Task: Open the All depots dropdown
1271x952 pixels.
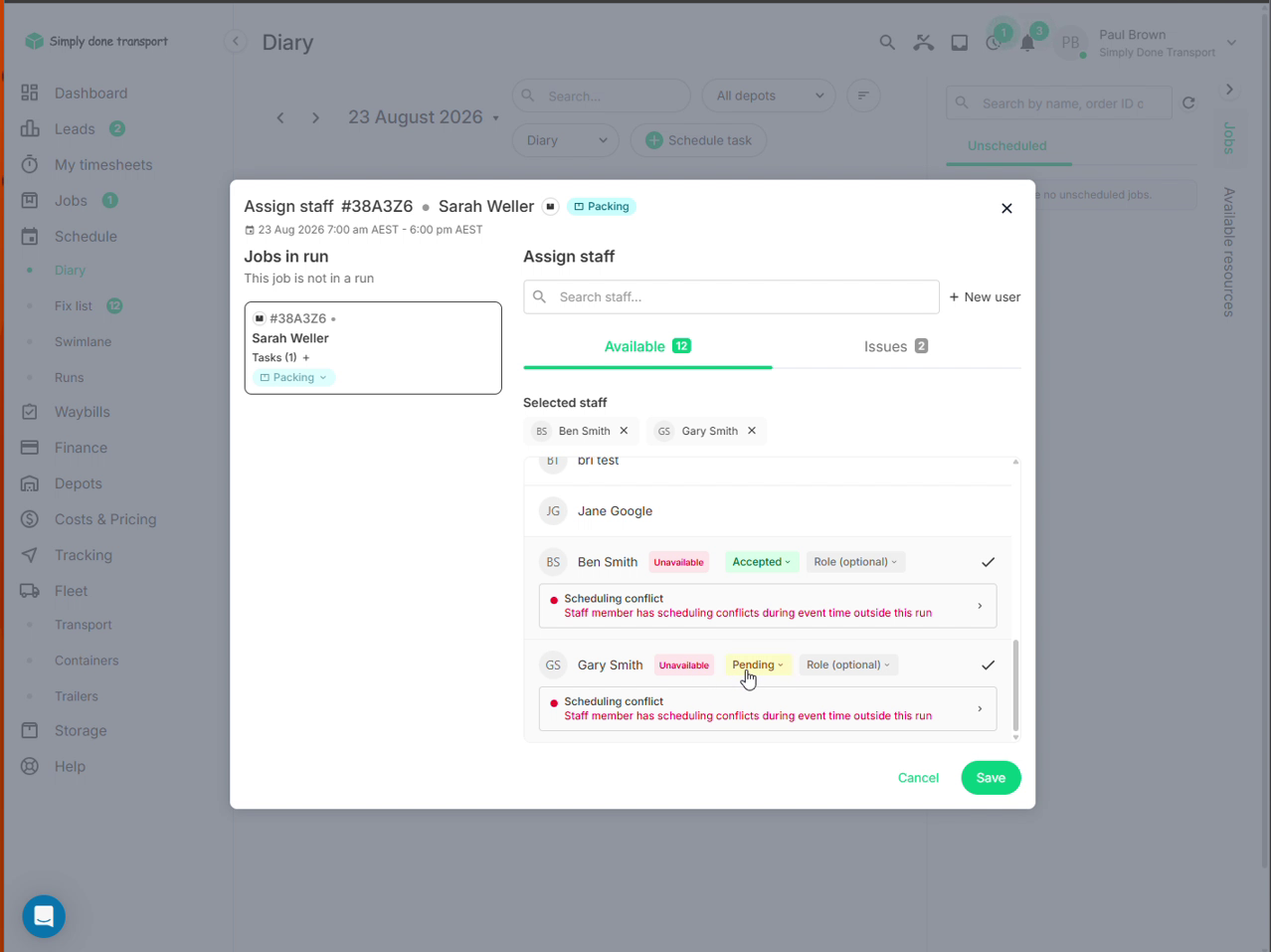Action: pyautogui.click(x=769, y=95)
